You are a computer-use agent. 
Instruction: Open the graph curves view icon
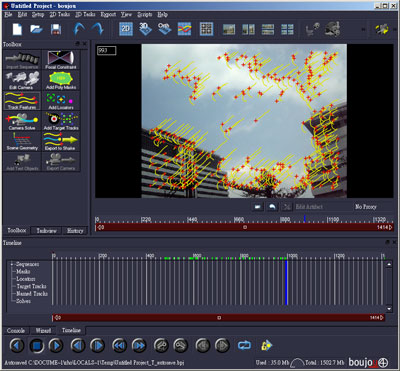point(184,29)
